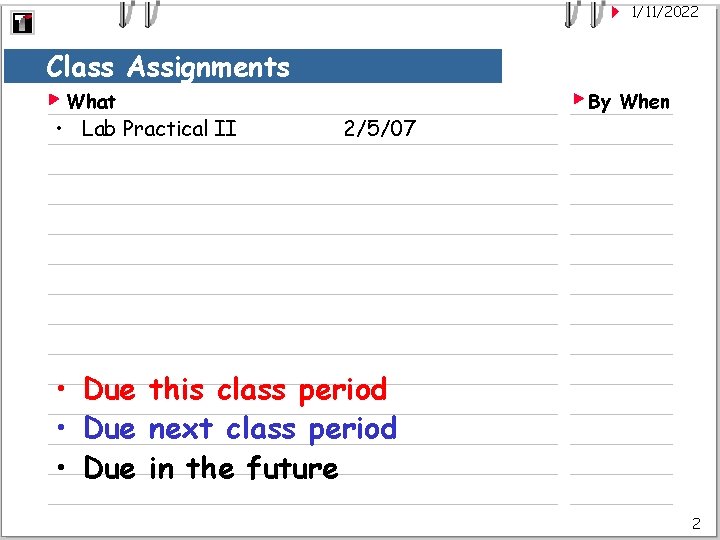Click slide number 2 in bottom corner
Image resolution: width=720 pixels, height=540 pixels.
click(696, 523)
